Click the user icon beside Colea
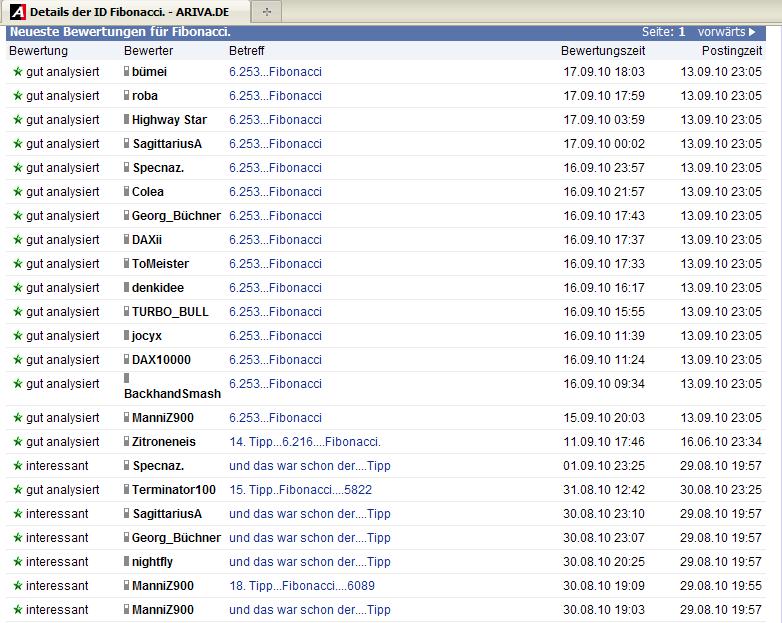This screenshot has width=782, height=623. [x=127, y=191]
